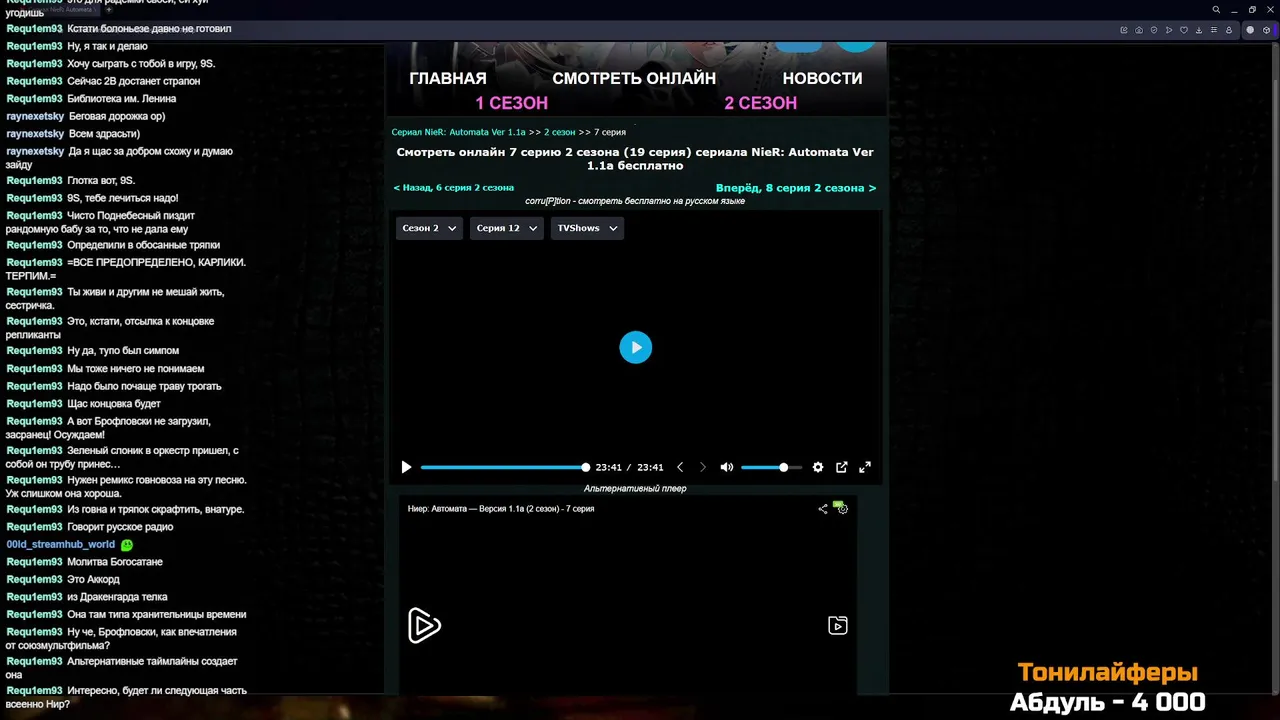The image size is (1280, 720).
Task: Open the browser profile account icon
Action: coord(1229,30)
